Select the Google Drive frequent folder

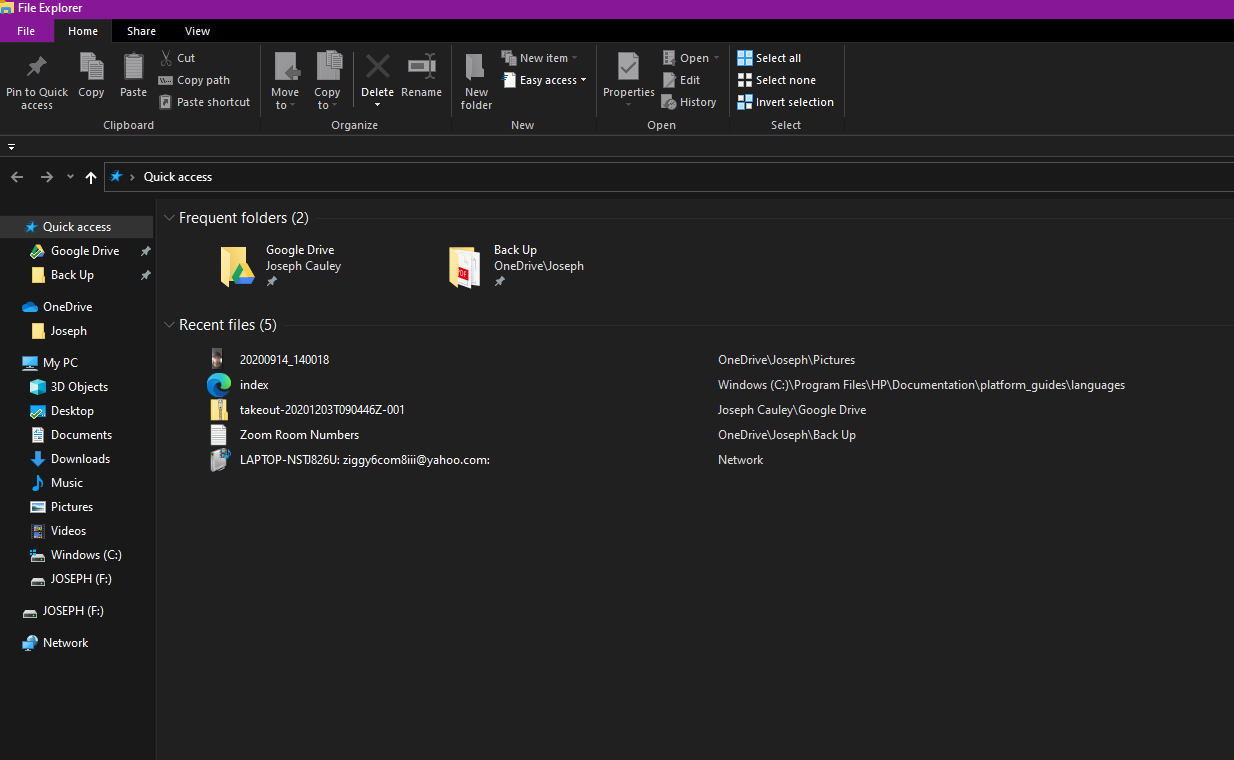tap(282, 266)
